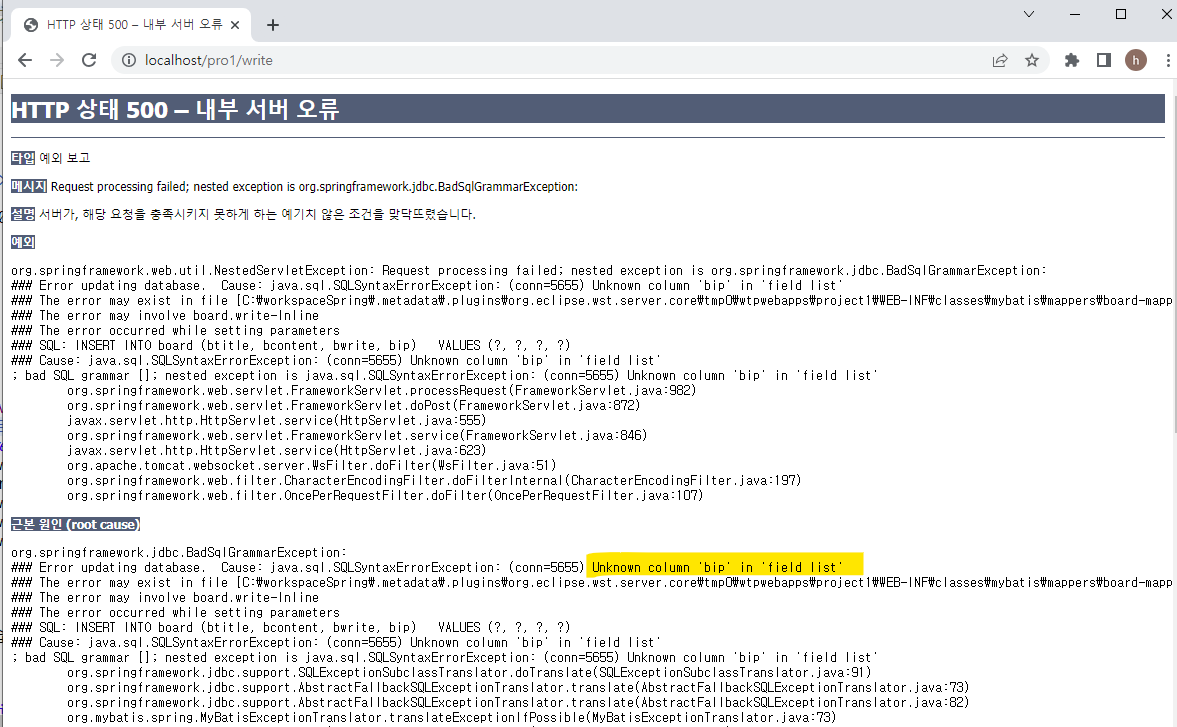The width and height of the screenshot is (1177, 727).
Task: Click 'OncePerRequestFilter.doFilter' stack line
Action: coord(385,495)
